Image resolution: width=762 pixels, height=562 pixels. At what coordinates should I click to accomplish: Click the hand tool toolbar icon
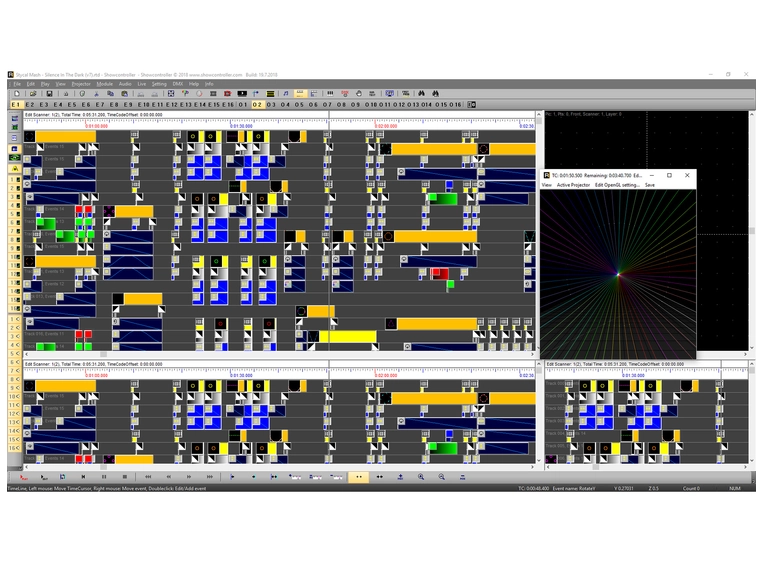(359, 93)
